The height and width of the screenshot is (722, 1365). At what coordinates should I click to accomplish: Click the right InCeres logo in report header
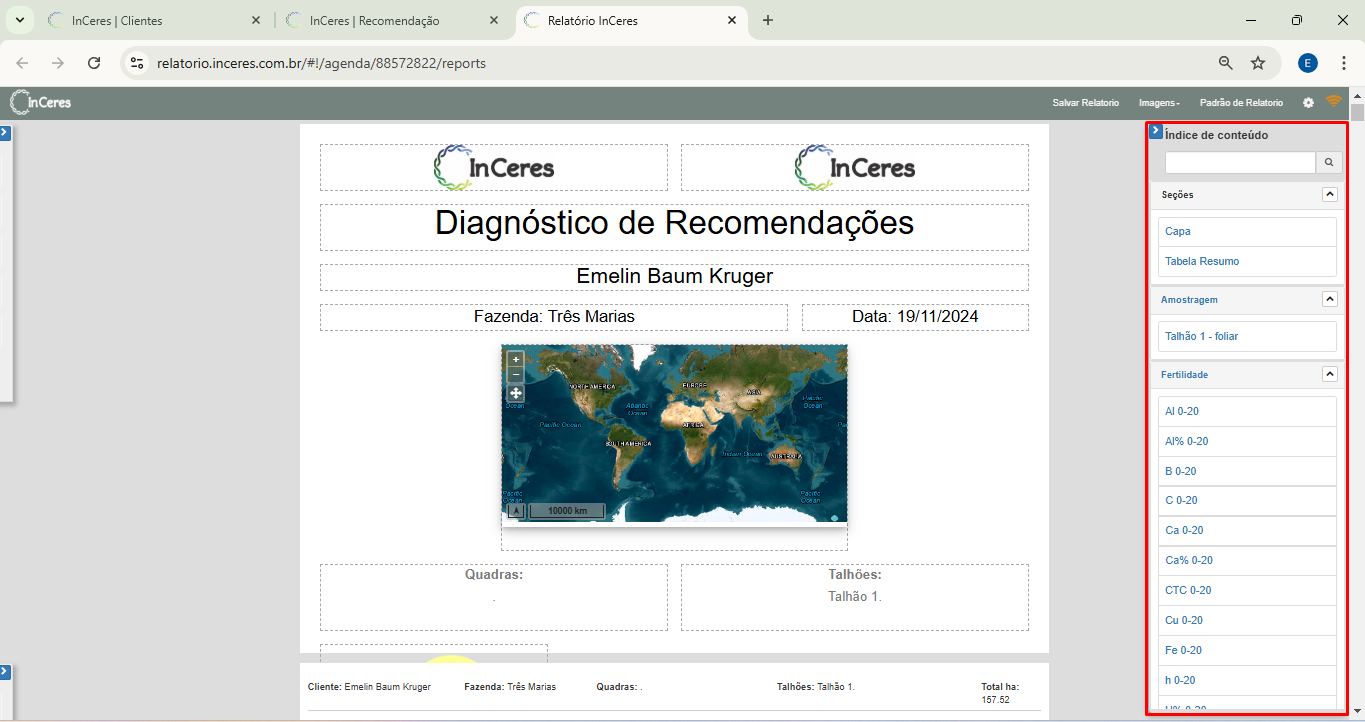[x=855, y=167]
